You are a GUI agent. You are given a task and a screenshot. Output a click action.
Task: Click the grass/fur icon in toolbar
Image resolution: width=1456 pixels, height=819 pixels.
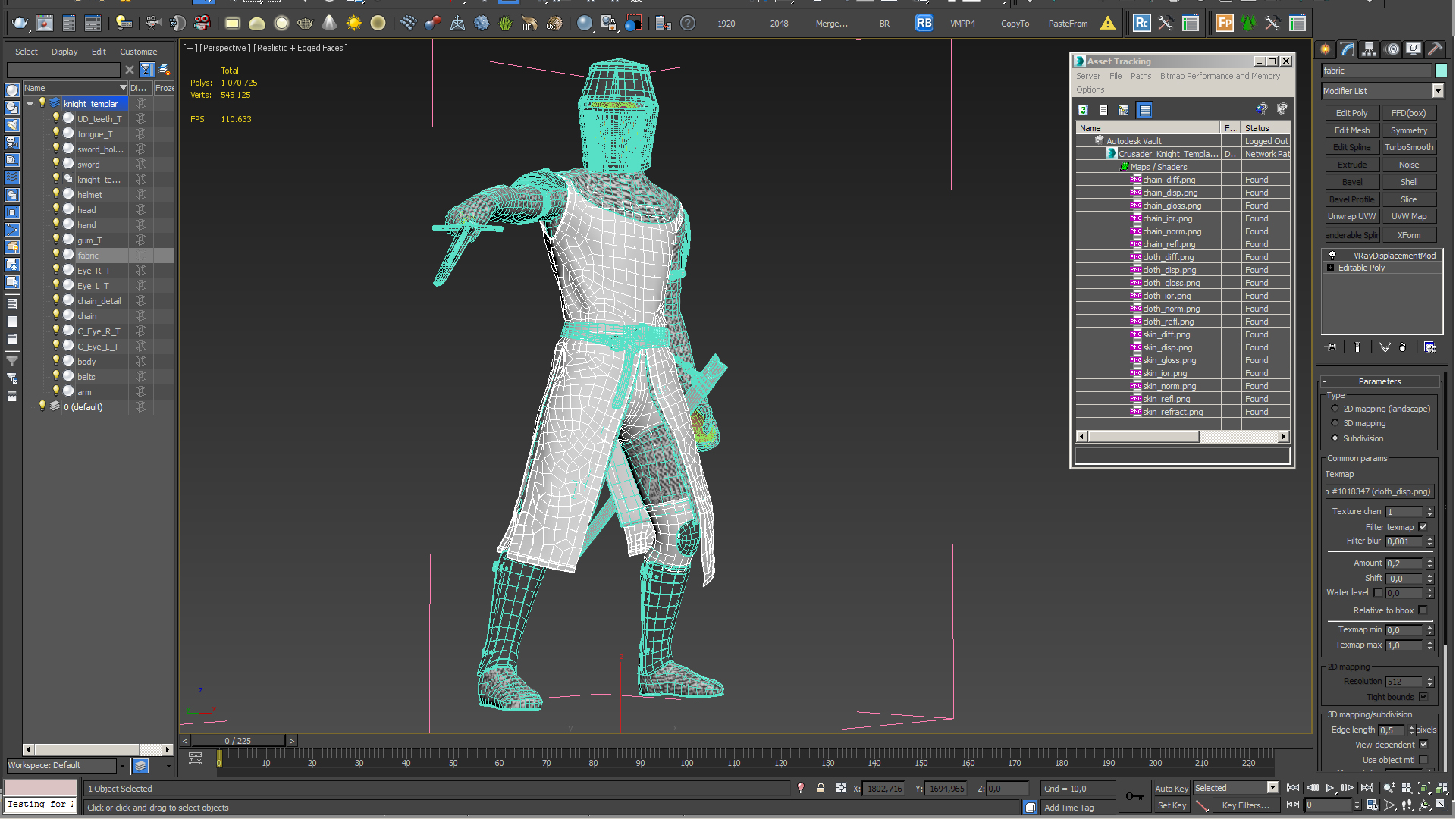click(x=506, y=24)
